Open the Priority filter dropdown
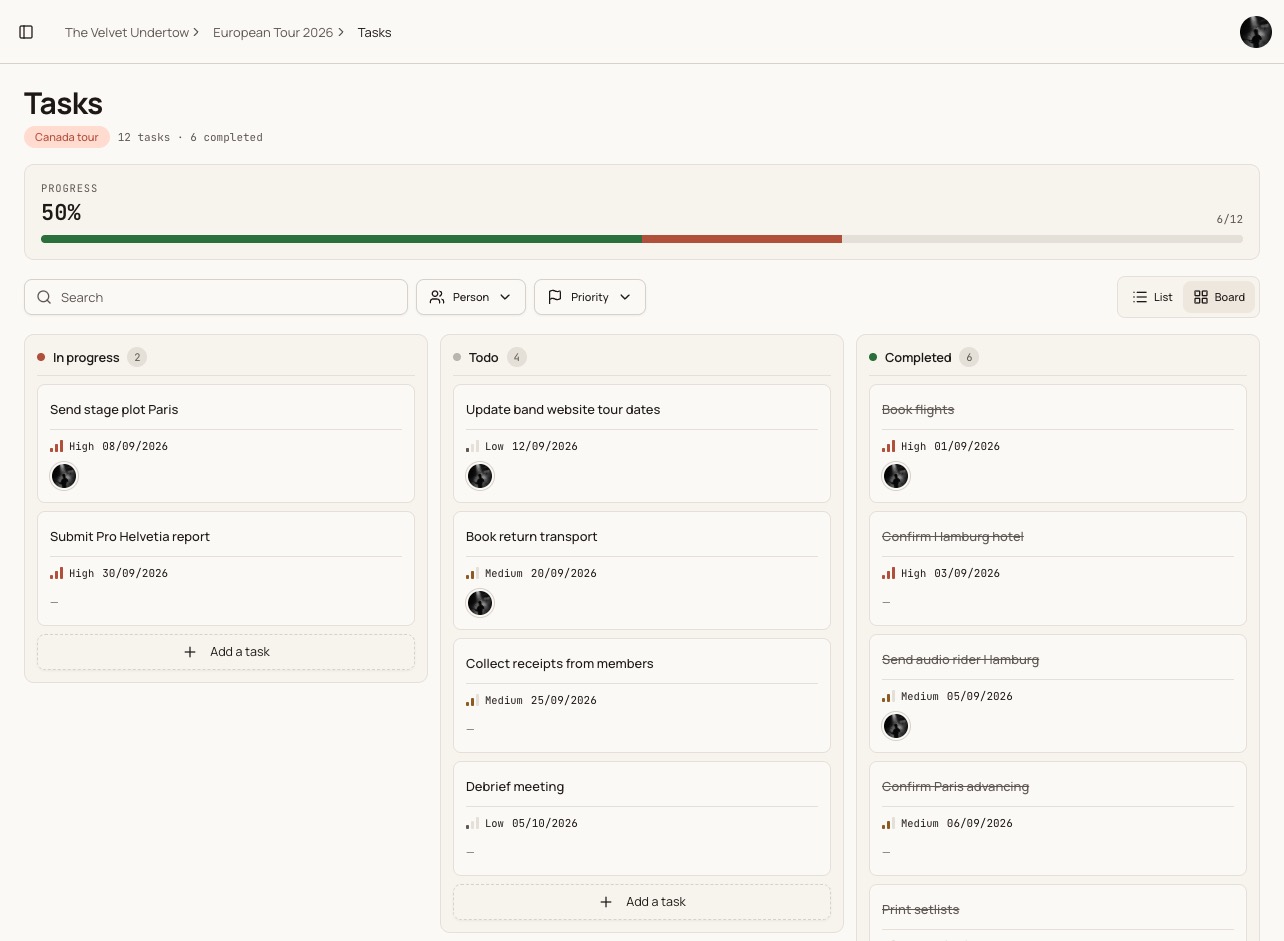This screenshot has width=1284, height=941. coord(590,297)
